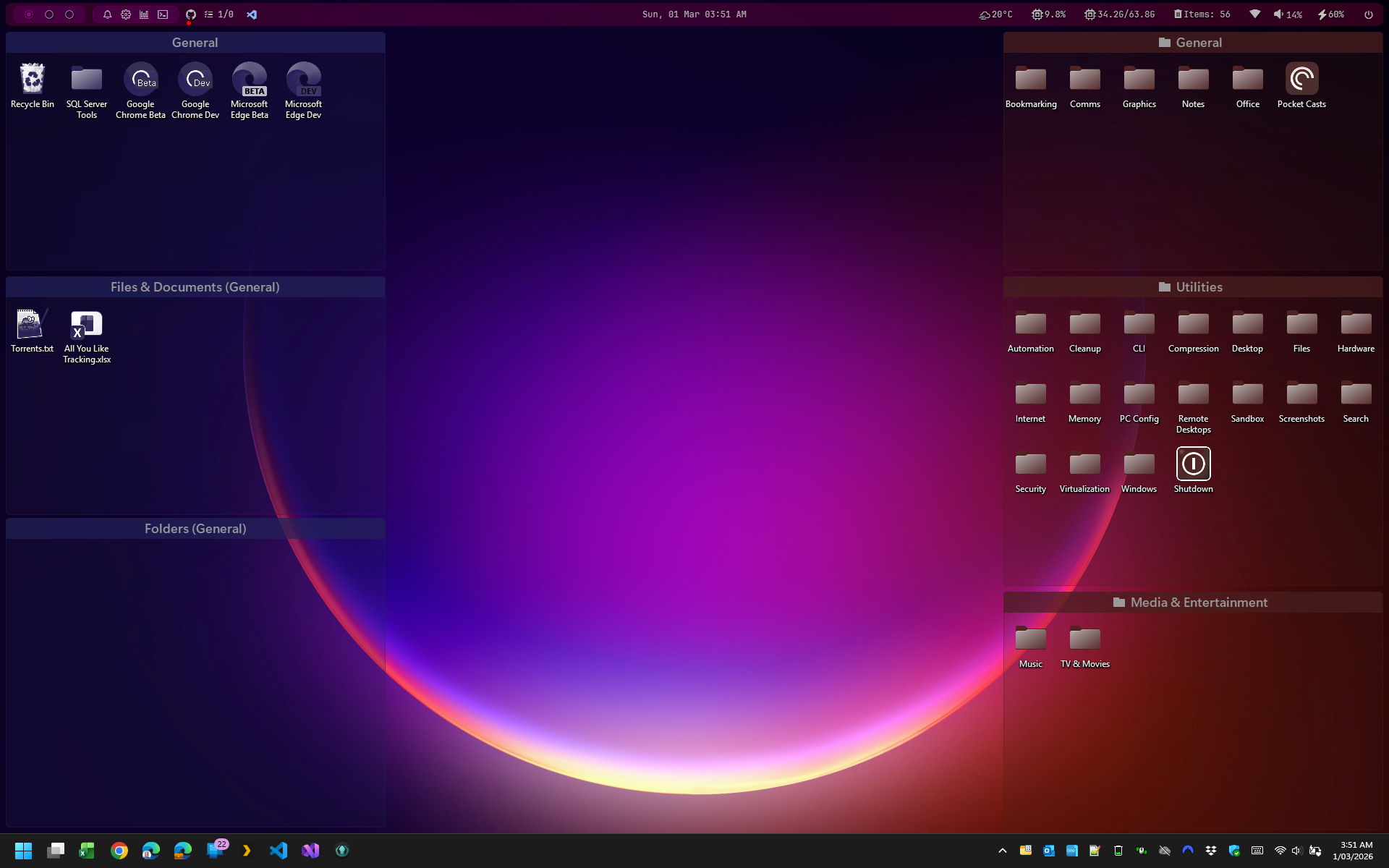Open the power menu in top bar

(x=1368, y=14)
